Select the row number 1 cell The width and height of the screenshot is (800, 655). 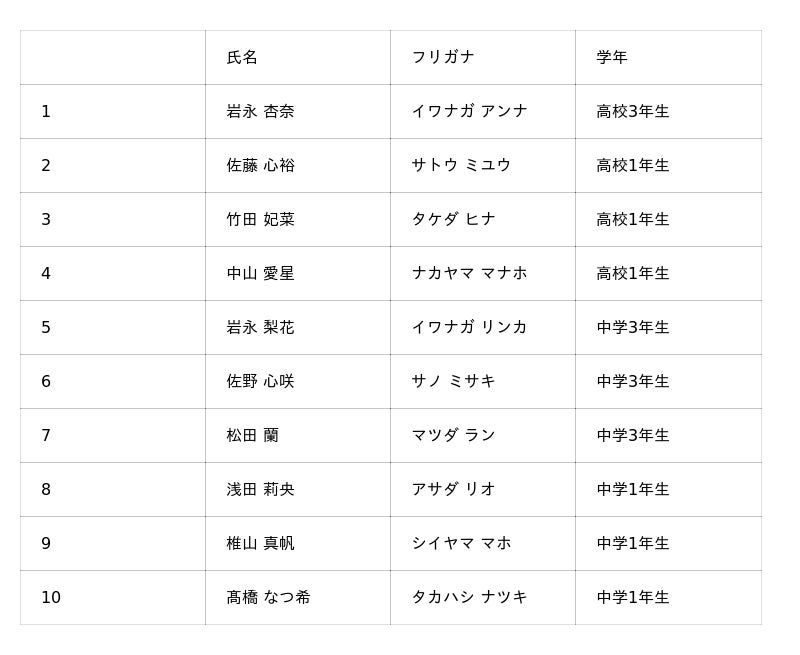tap(46, 112)
